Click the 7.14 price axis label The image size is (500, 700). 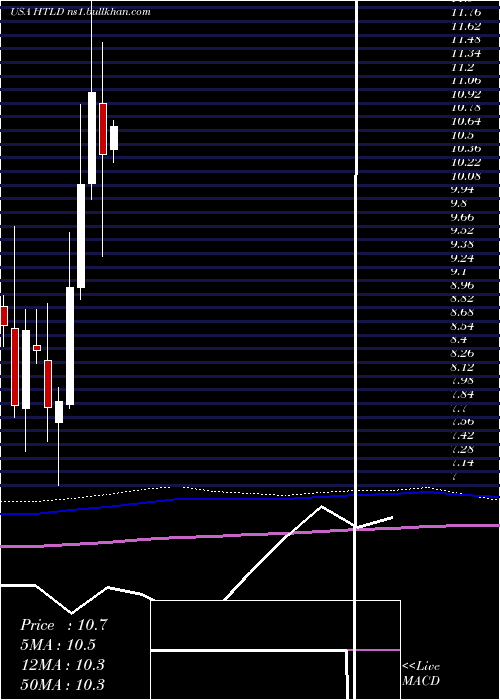[x=462, y=462]
